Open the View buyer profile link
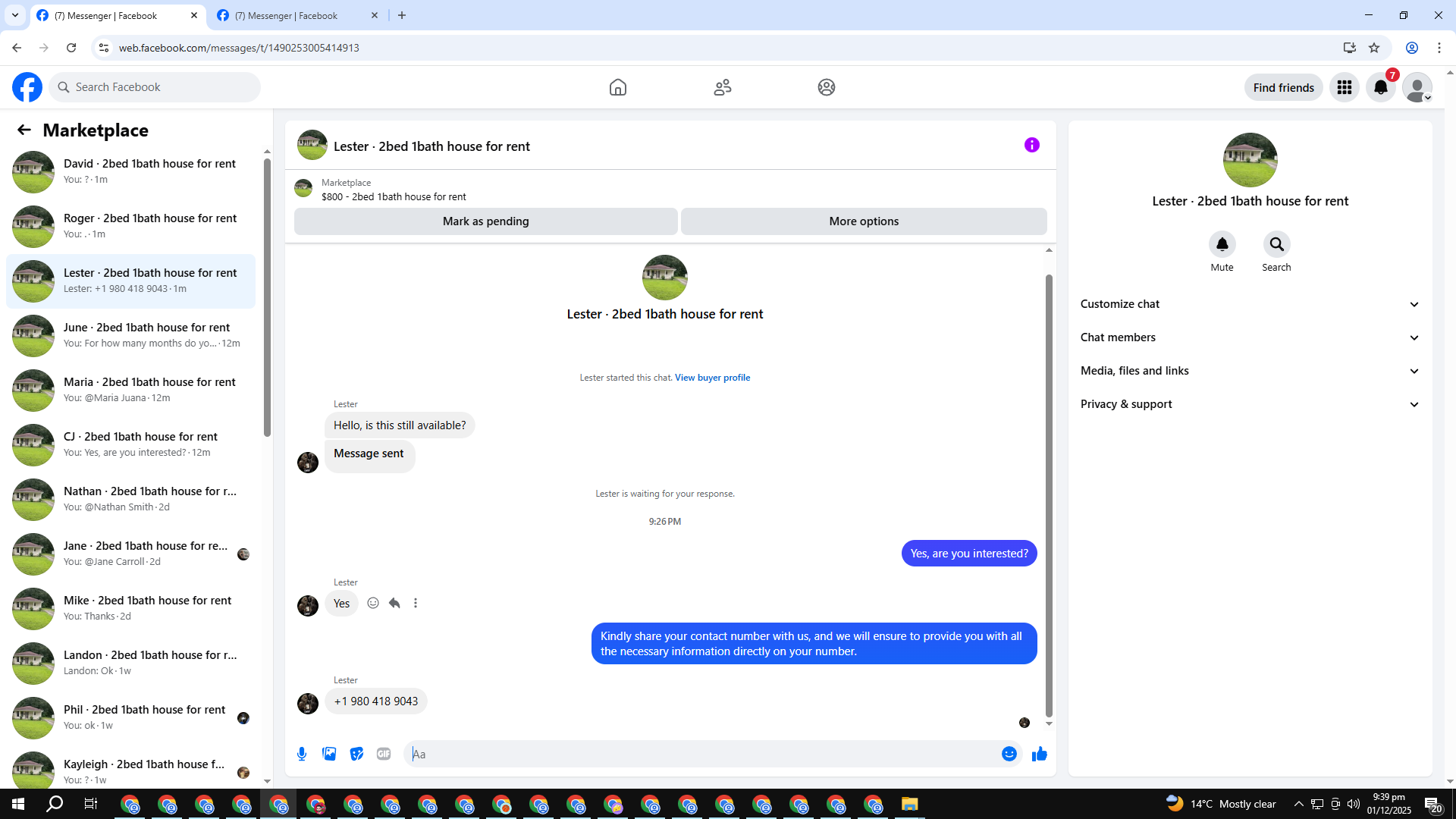 click(x=712, y=378)
